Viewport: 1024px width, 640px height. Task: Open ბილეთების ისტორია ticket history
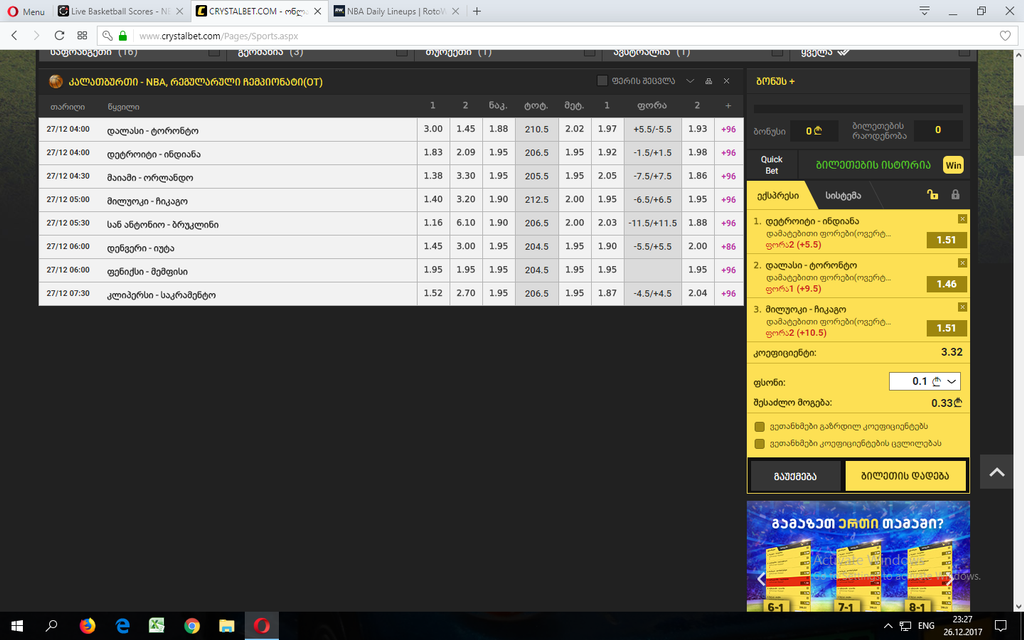point(873,165)
